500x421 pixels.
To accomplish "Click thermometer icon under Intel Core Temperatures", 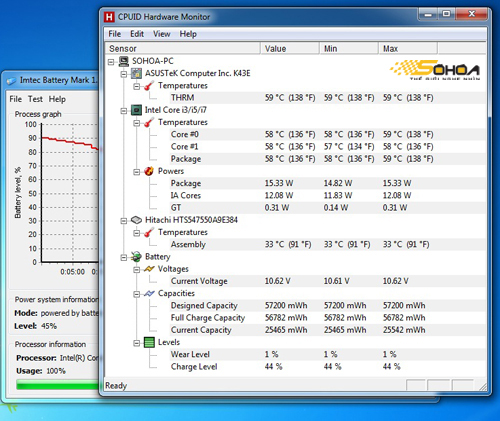I will point(149,122).
